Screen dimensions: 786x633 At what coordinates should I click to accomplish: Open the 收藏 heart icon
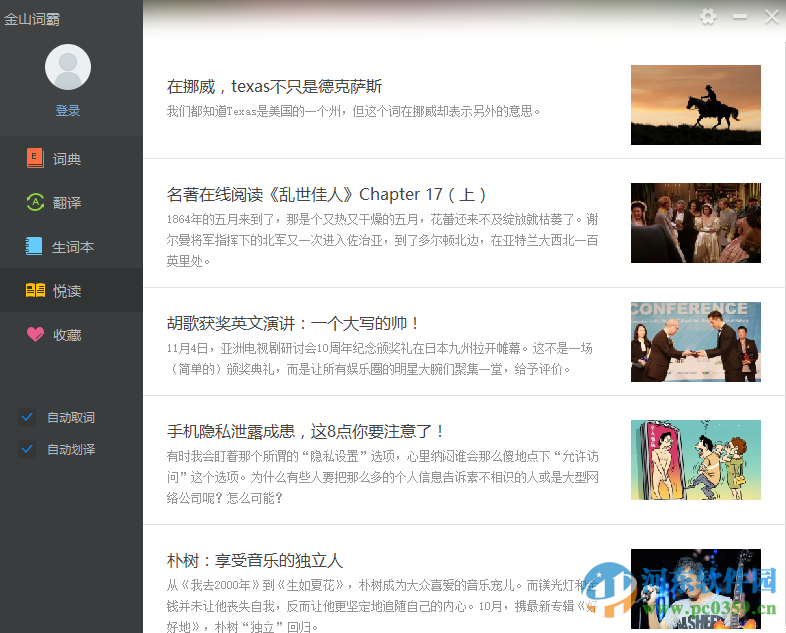pyautogui.click(x=35, y=334)
